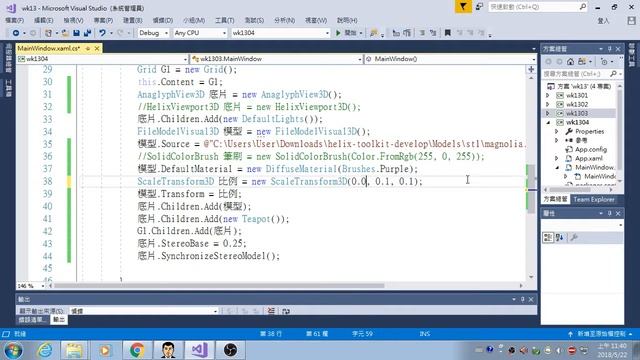
Task: Close the MainWindow.xaml.cs tab
Action: pos(97,48)
